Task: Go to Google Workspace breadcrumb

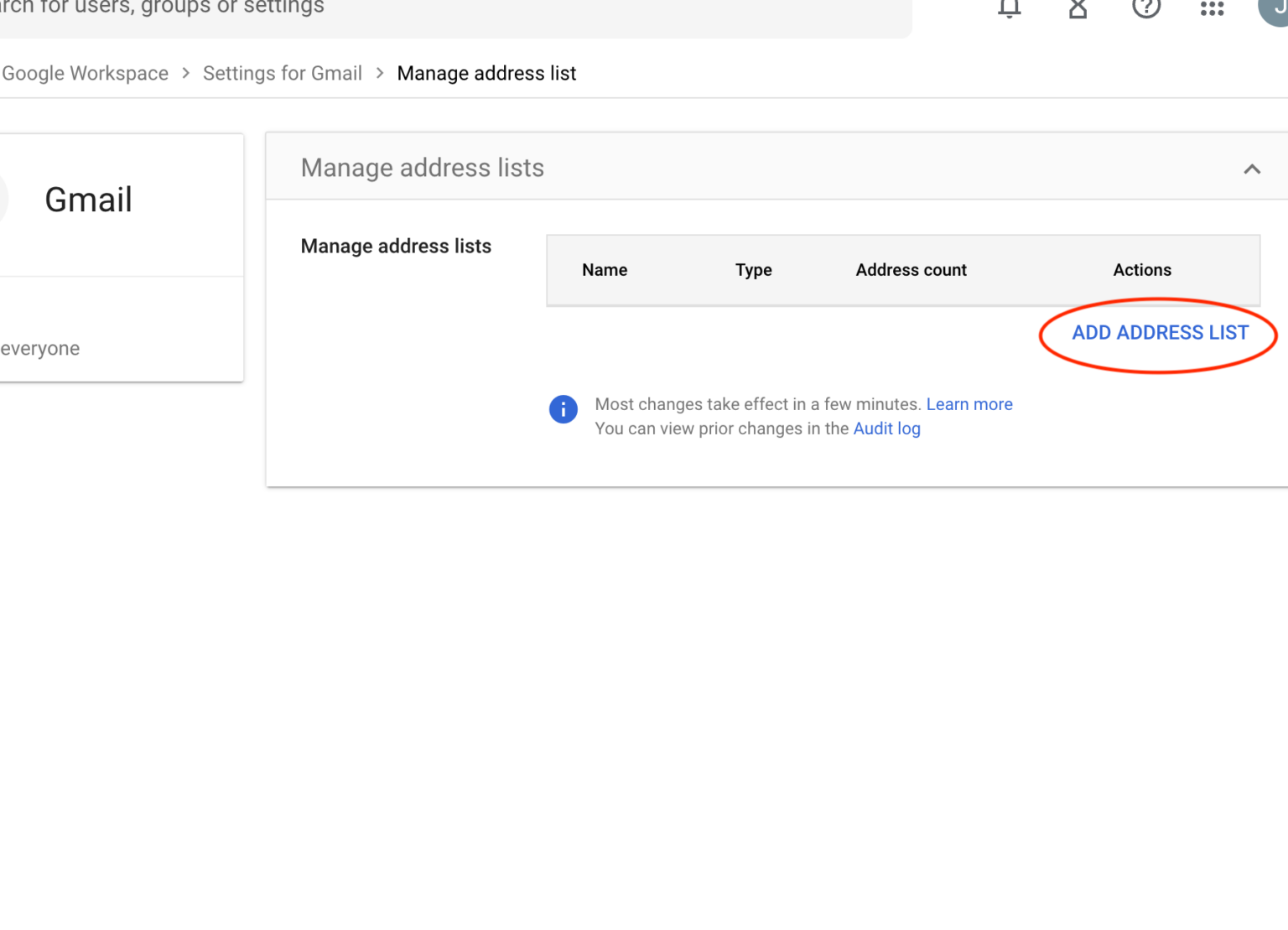Action: [x=85, y=74]
